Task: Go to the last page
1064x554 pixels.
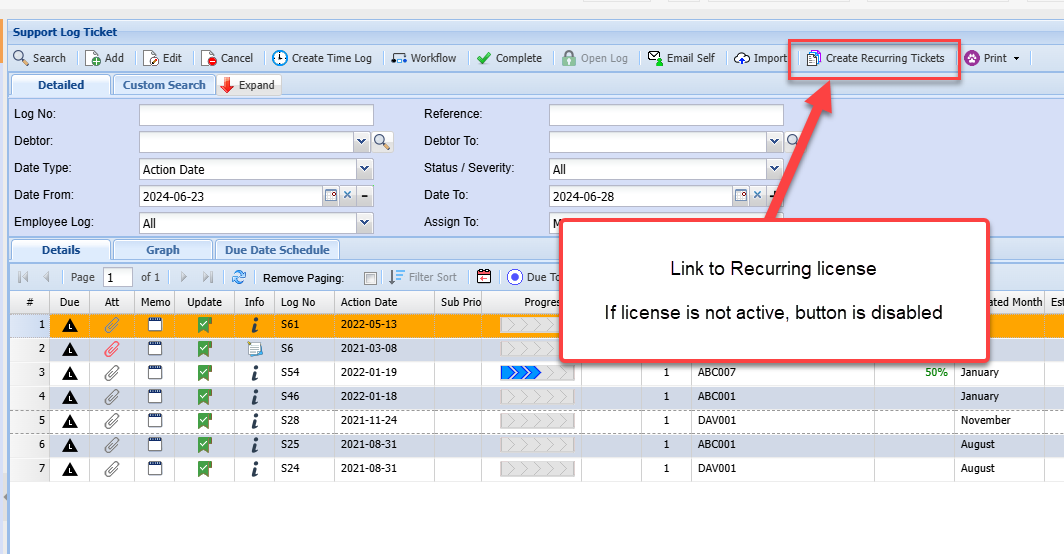Action: pos(208,277)
